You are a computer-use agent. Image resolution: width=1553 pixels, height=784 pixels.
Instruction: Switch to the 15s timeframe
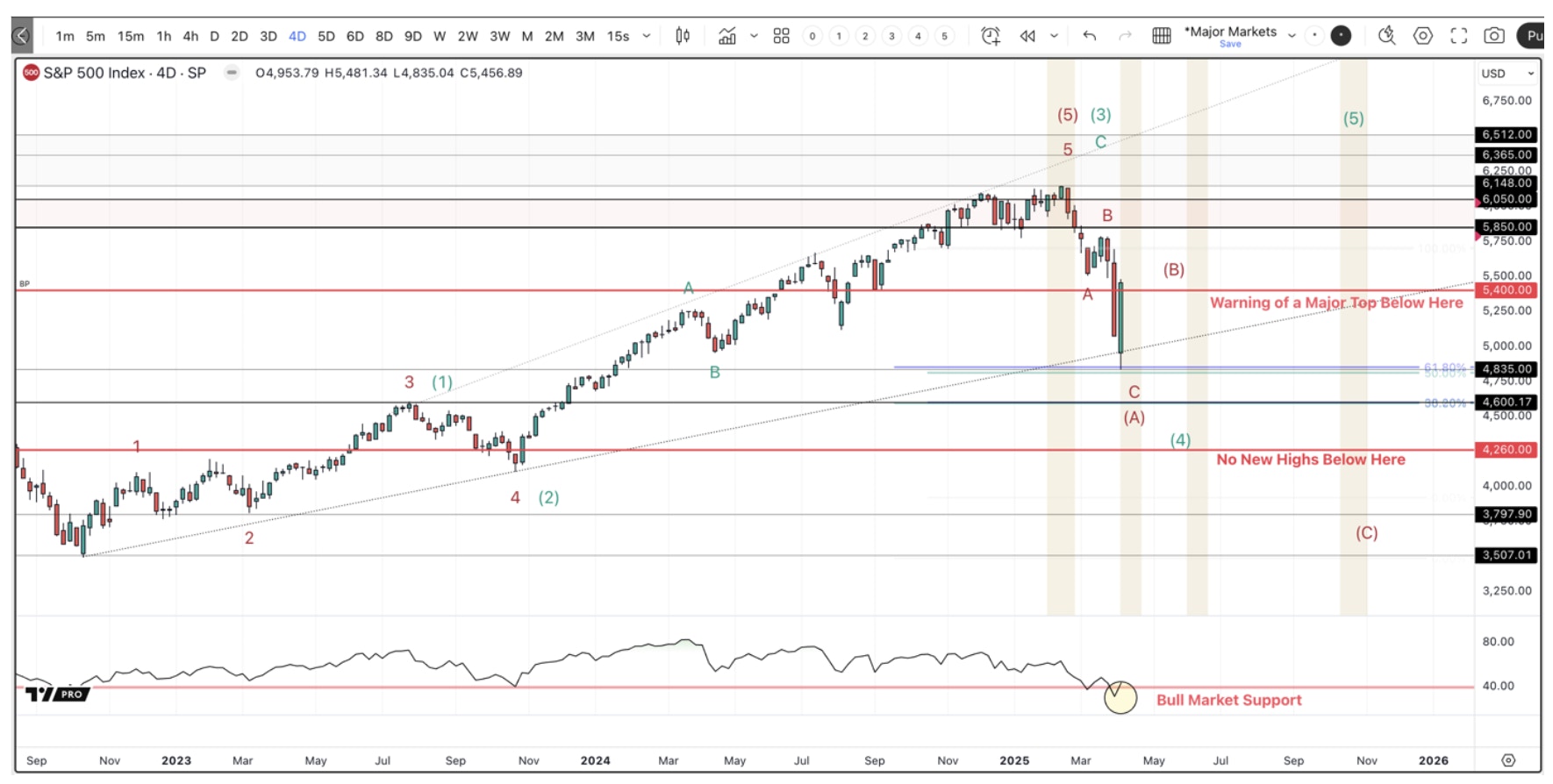tap(619, 36)
